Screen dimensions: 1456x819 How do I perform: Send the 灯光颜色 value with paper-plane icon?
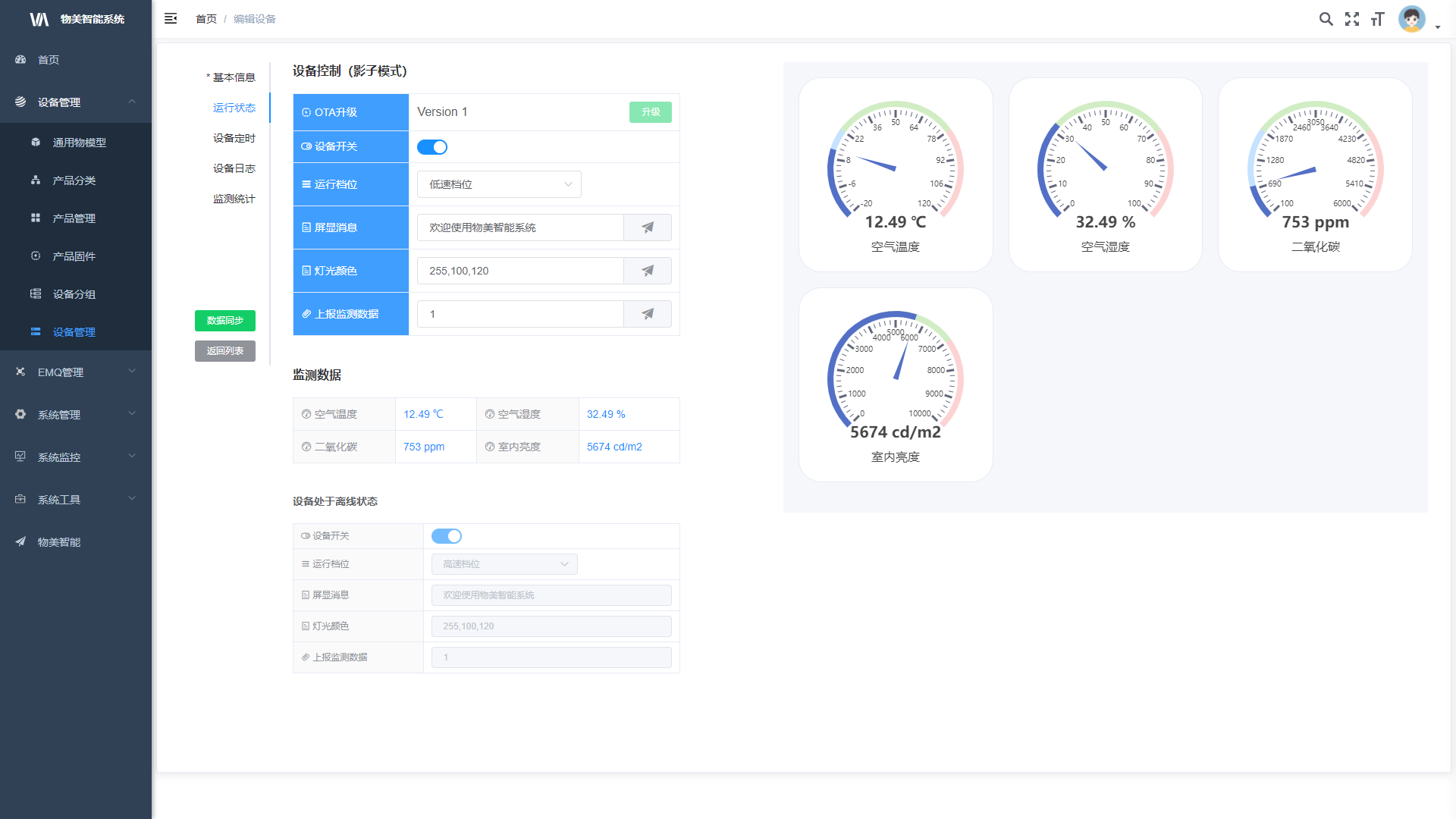647,271
